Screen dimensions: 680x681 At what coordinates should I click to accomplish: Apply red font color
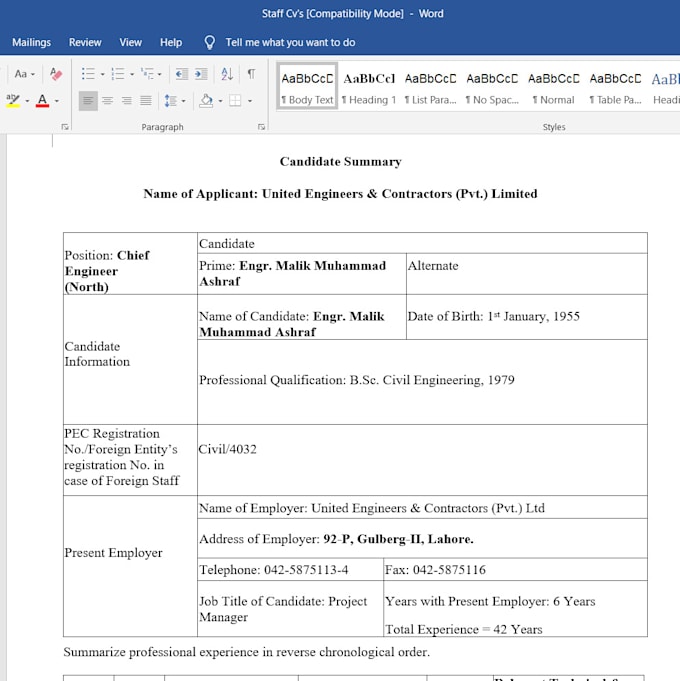pos(42,101)
